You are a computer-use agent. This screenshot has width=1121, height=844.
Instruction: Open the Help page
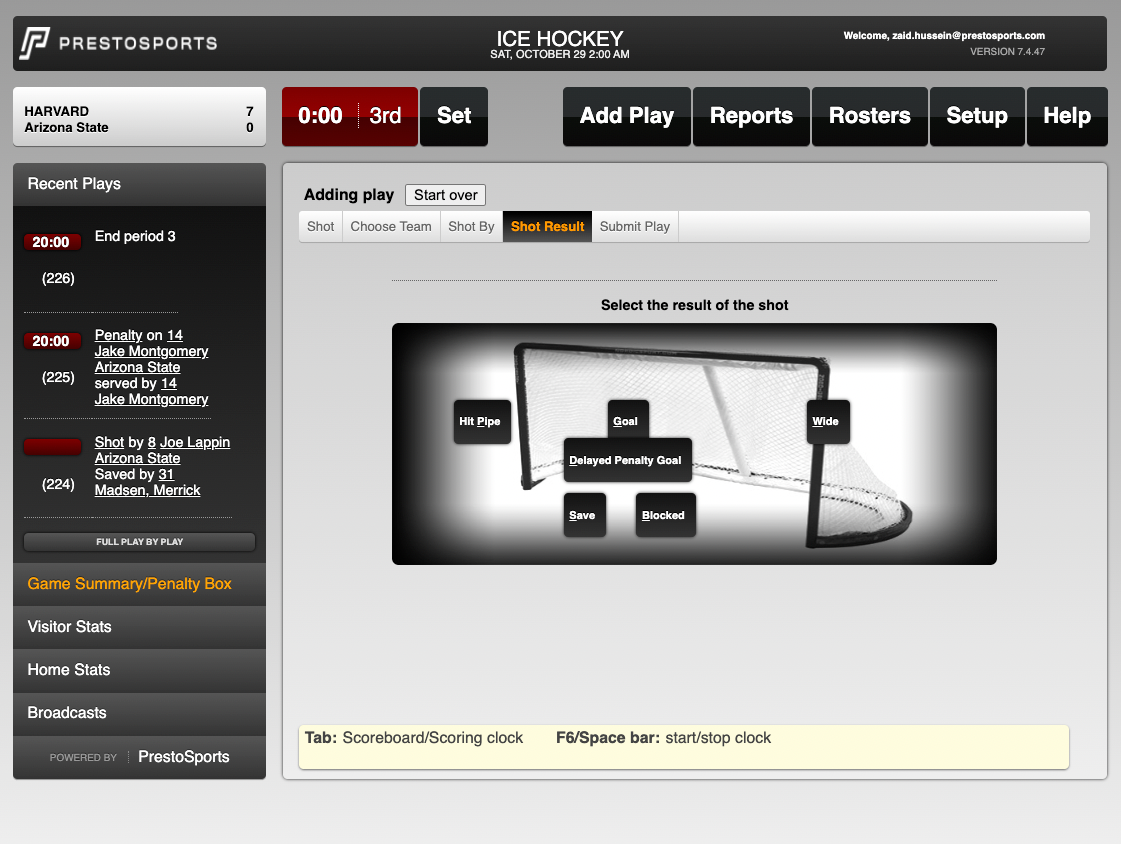1067,116
